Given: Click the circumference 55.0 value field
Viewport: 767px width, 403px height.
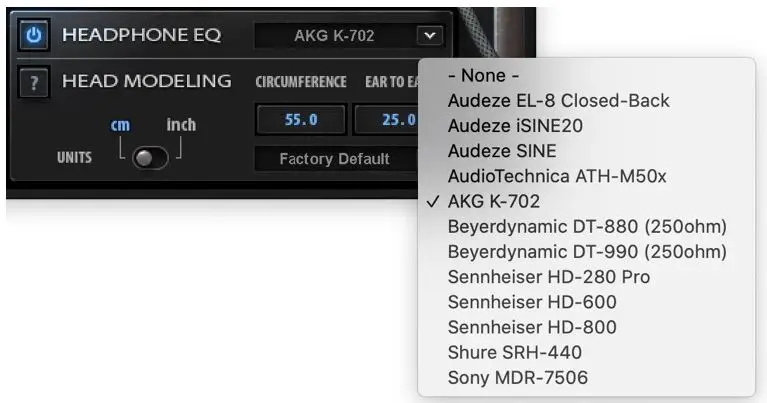Looking at the screenshot, I should click(x=300, y=120).
